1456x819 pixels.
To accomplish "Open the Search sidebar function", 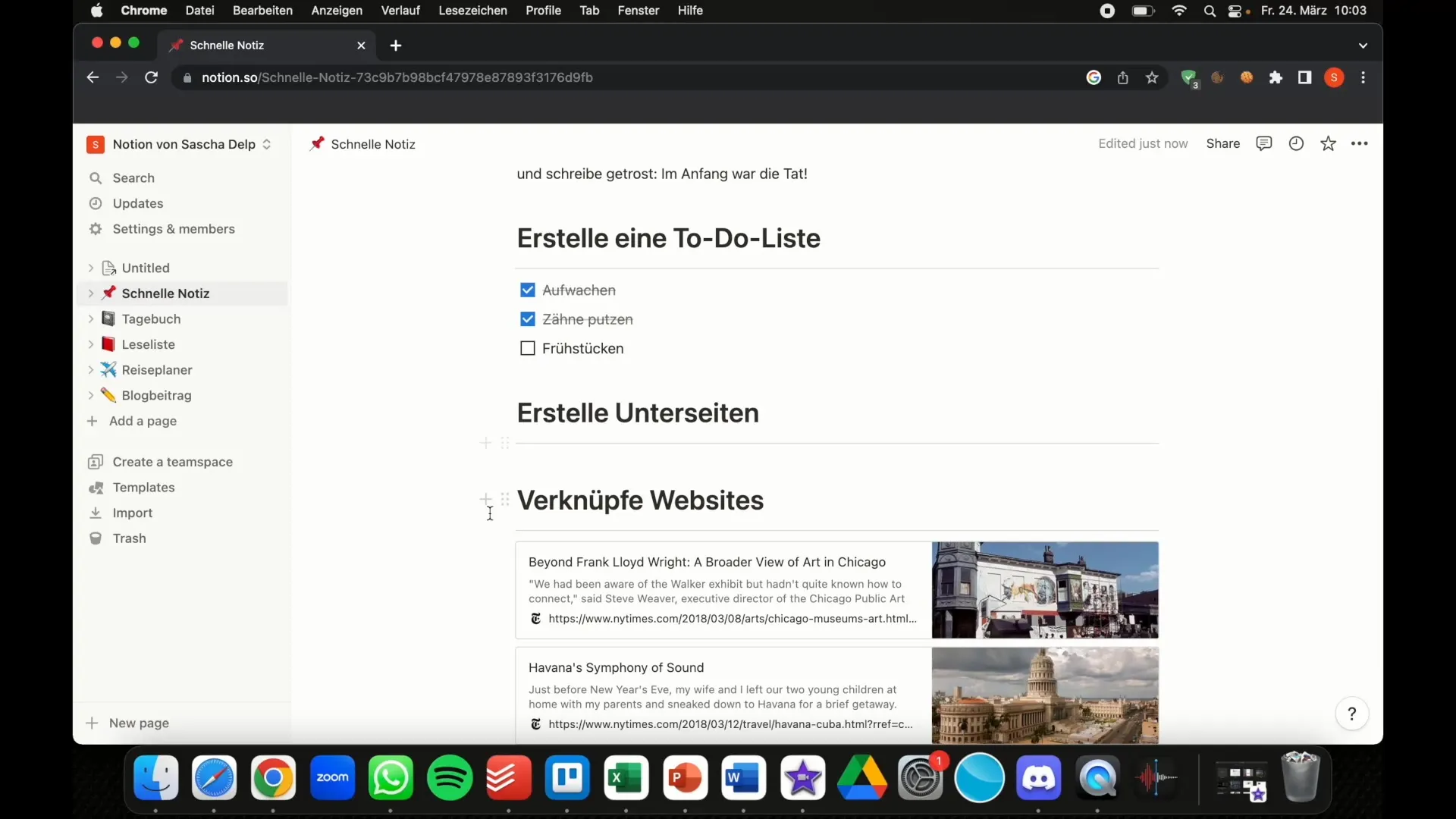I will click(x=133, y=177).
